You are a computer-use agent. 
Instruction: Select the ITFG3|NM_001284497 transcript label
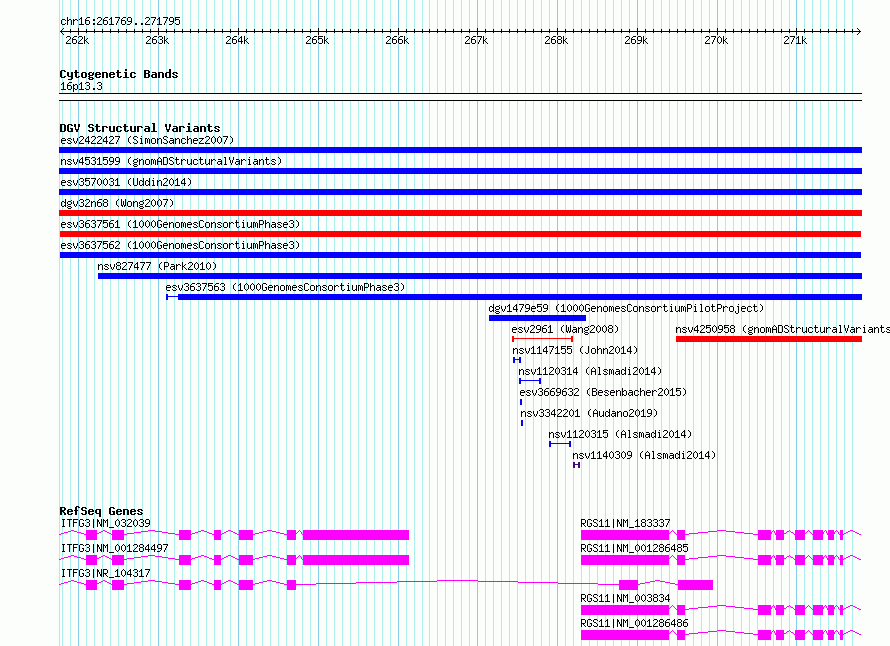click(115, 548)
